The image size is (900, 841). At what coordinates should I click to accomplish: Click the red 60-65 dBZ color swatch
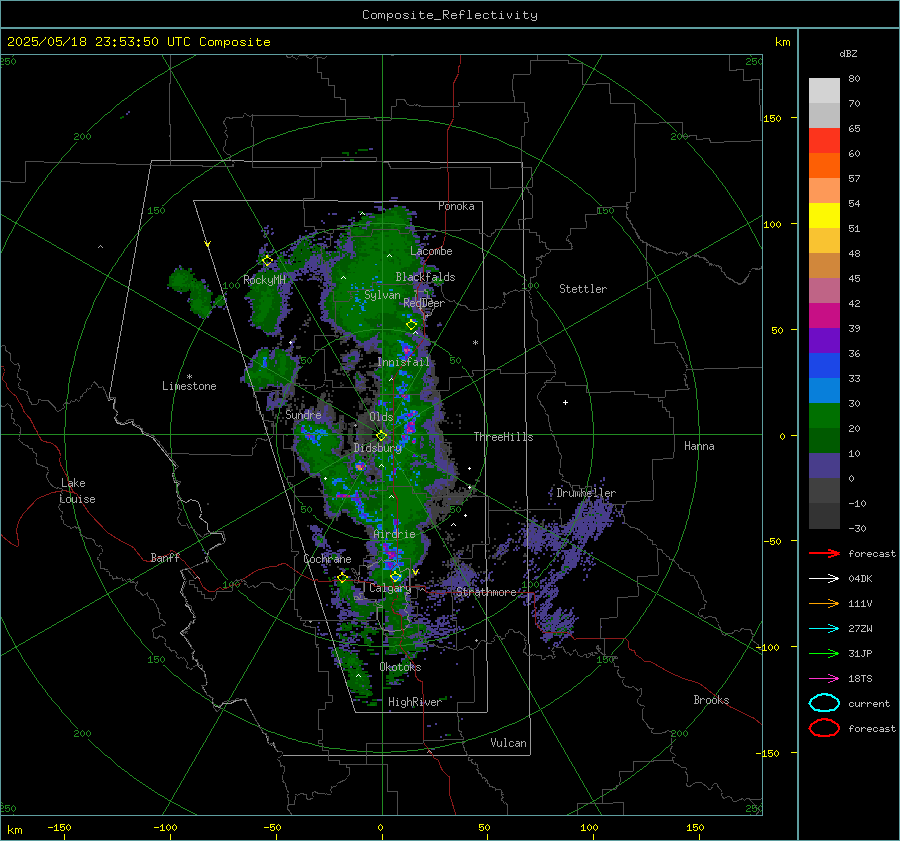pos(824,141)
